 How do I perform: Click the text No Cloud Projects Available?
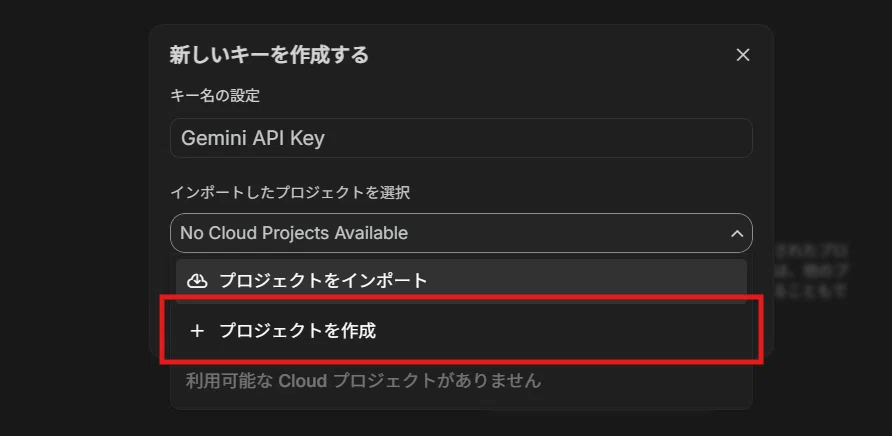pyautogui.click(x=294, y=233)
